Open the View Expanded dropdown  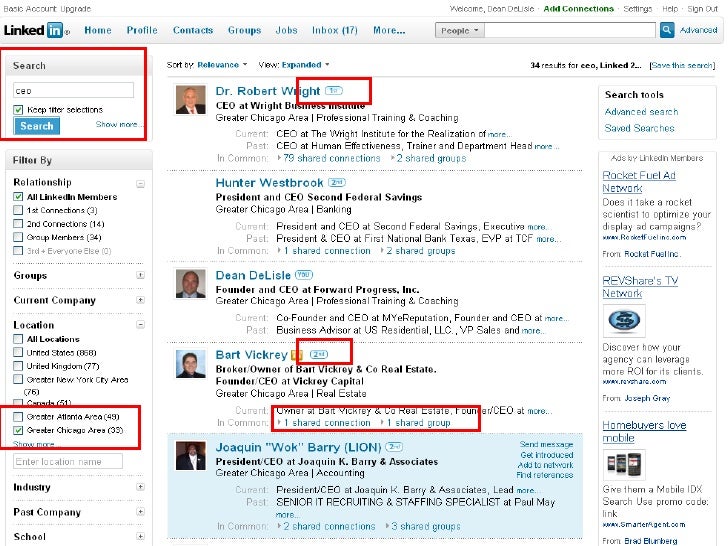(x=305, y=65)
